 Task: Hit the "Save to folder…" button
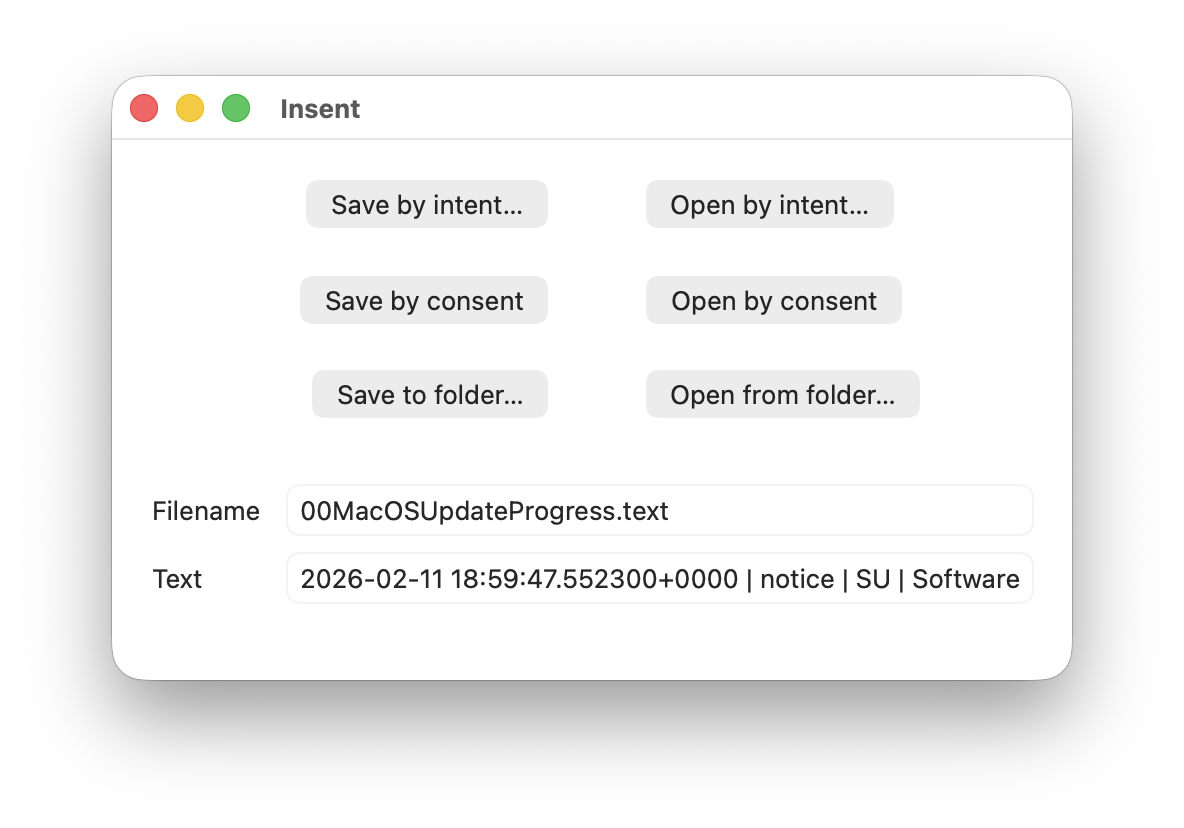[430, 395]
